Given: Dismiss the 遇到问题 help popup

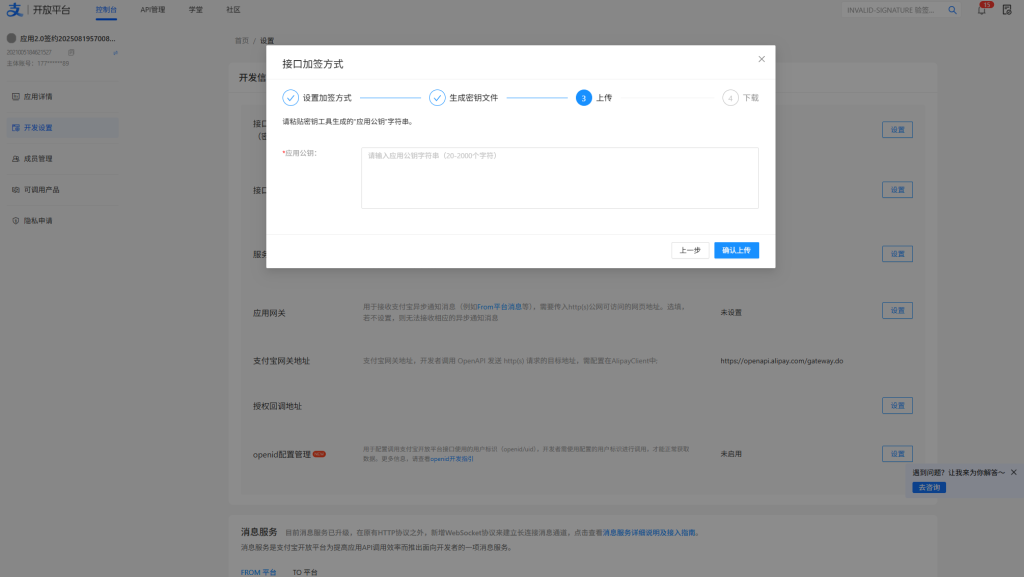Looking at the screenshot, I should click(x=1013, y=472).
